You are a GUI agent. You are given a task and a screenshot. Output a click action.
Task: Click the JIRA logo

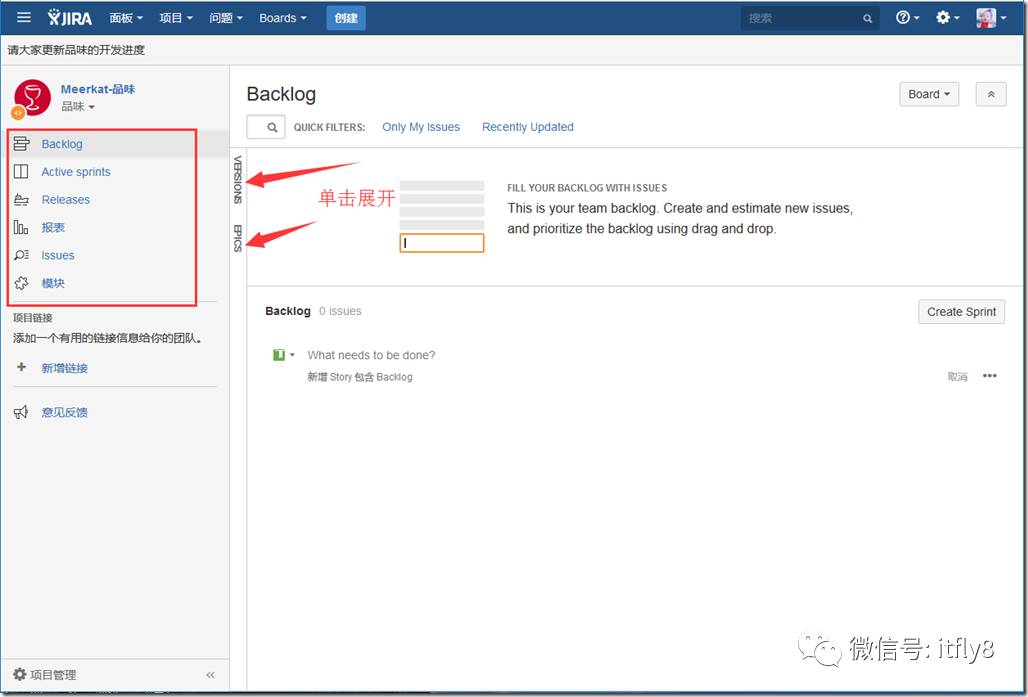pyautogui.click(x=69, y=18)
